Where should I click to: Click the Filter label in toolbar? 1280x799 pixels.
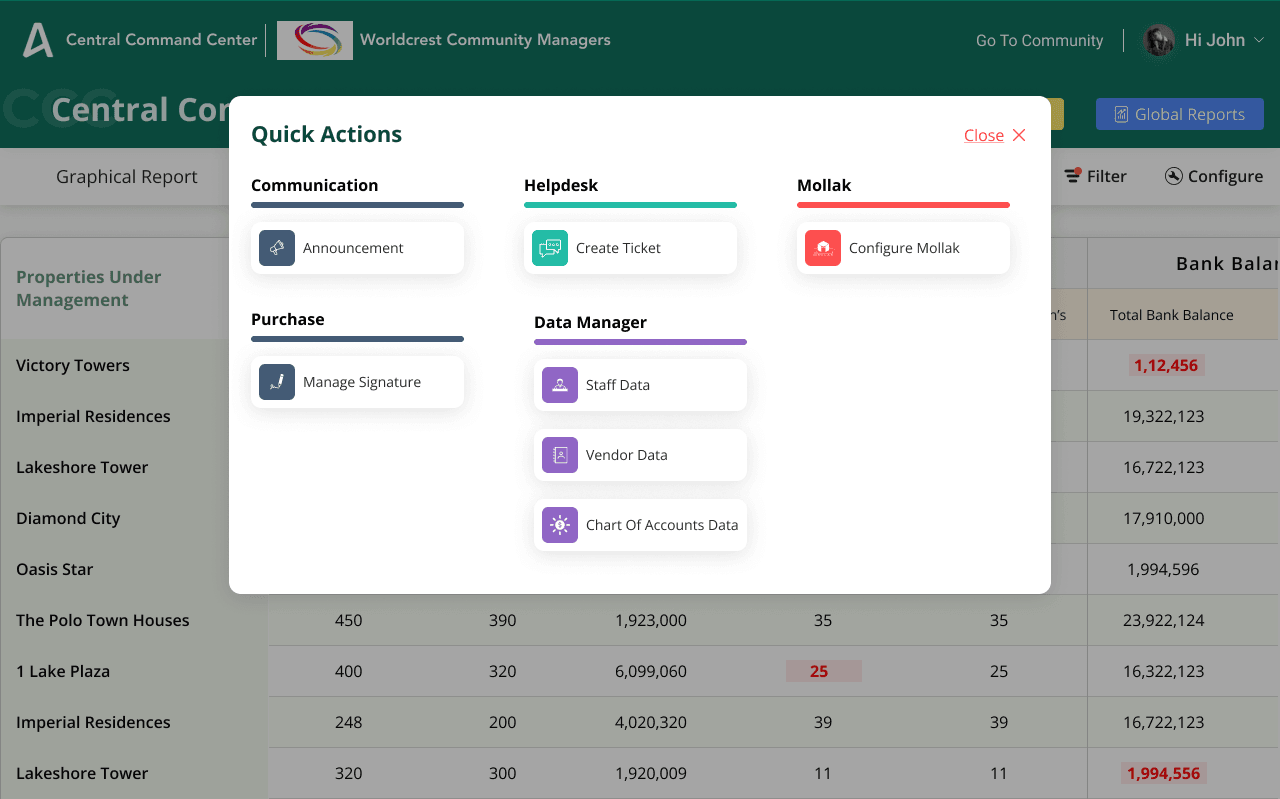pos(1107,176)
